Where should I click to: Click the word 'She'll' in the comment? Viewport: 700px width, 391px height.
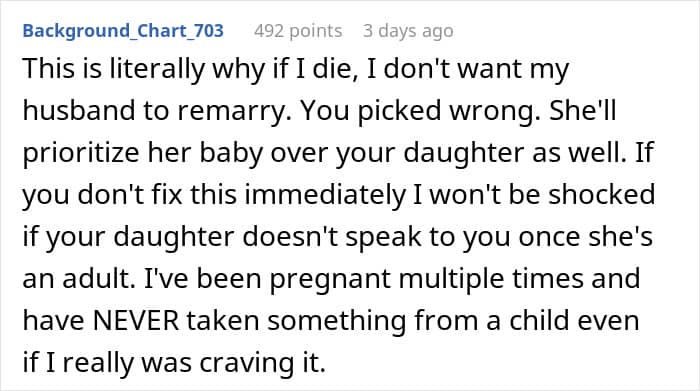tap(583, 110)
